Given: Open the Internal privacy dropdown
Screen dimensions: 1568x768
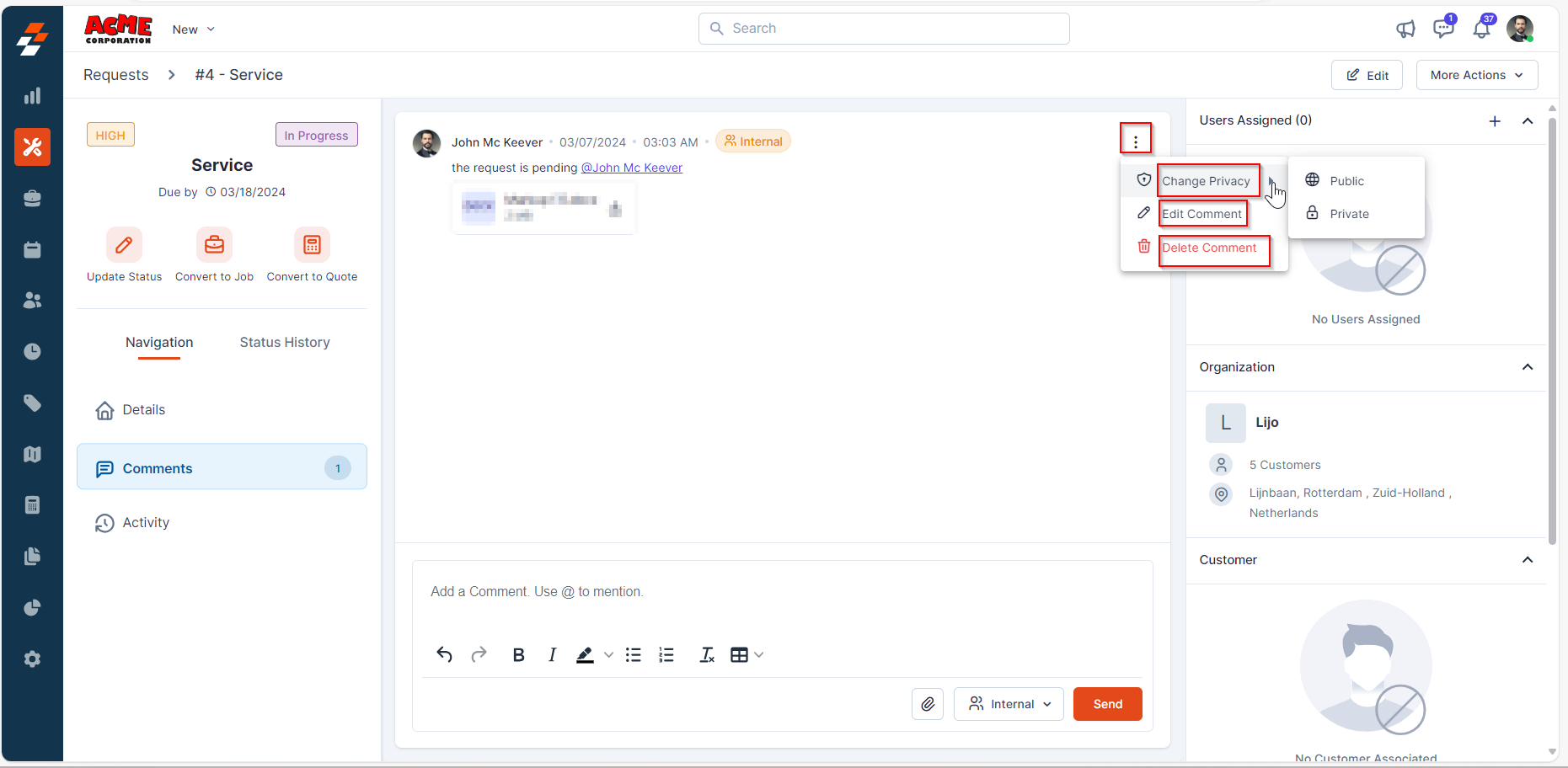Looking at the screenshot, I should [1009, 704].
